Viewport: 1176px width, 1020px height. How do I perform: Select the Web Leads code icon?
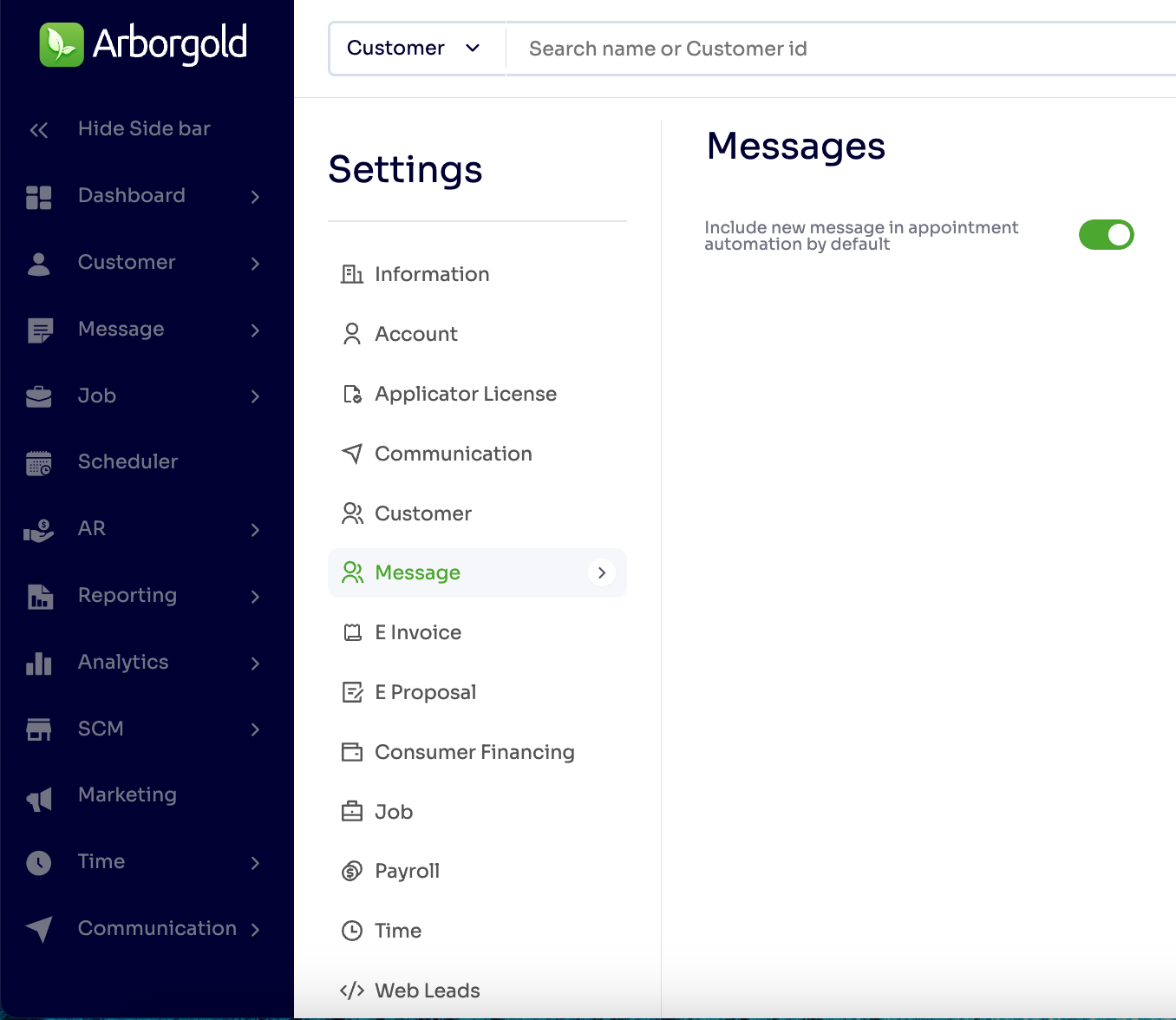click(352, 990)
